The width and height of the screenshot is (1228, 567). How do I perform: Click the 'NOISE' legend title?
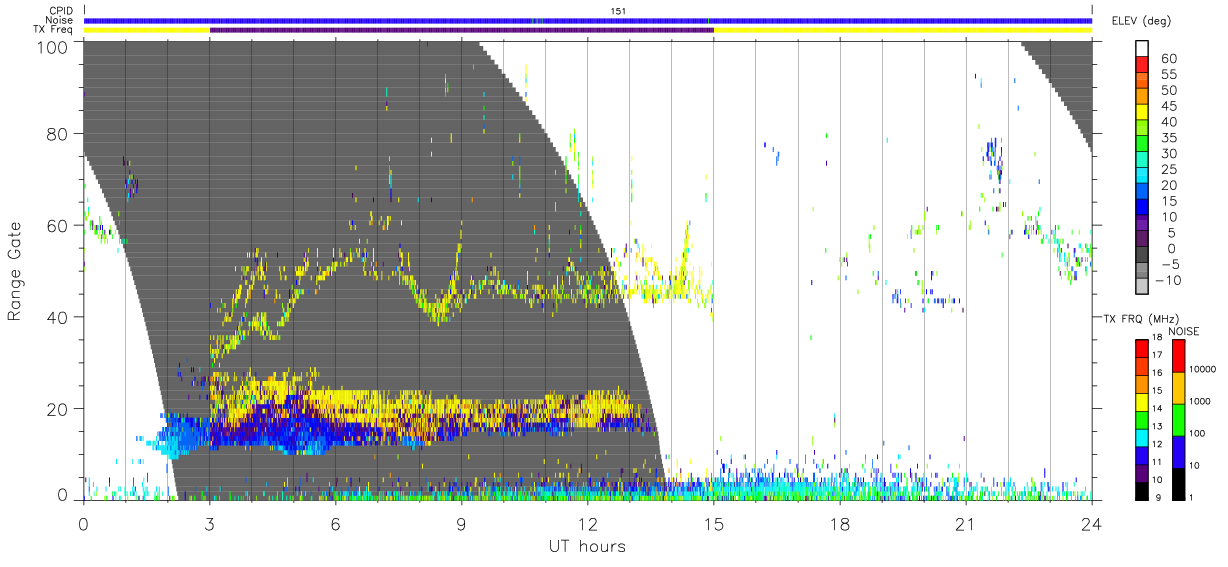pos(1185,330)
